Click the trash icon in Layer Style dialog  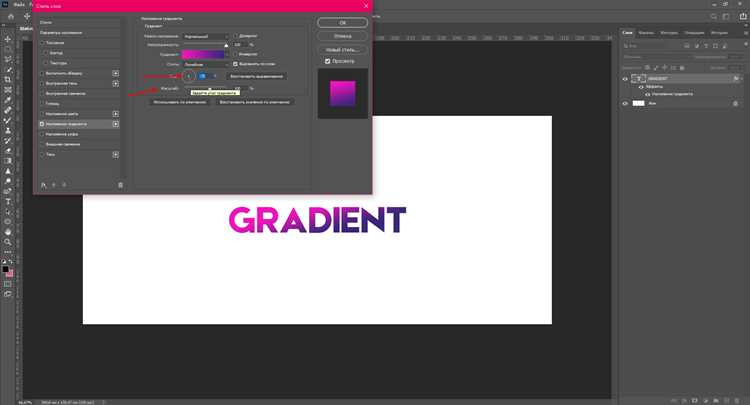[x=121, y=185]
